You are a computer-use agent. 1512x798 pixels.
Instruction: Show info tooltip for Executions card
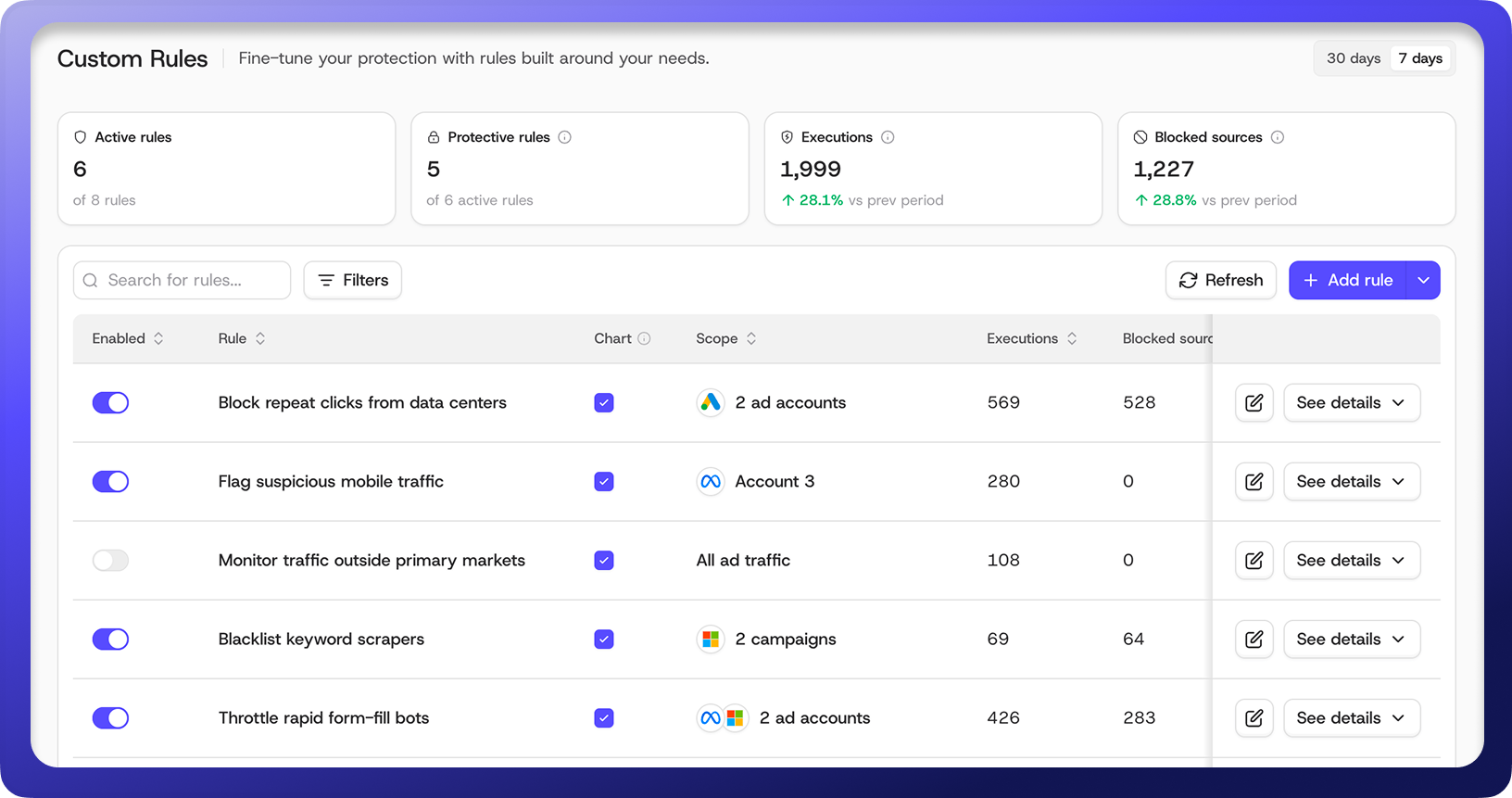[x=888, y=137]
